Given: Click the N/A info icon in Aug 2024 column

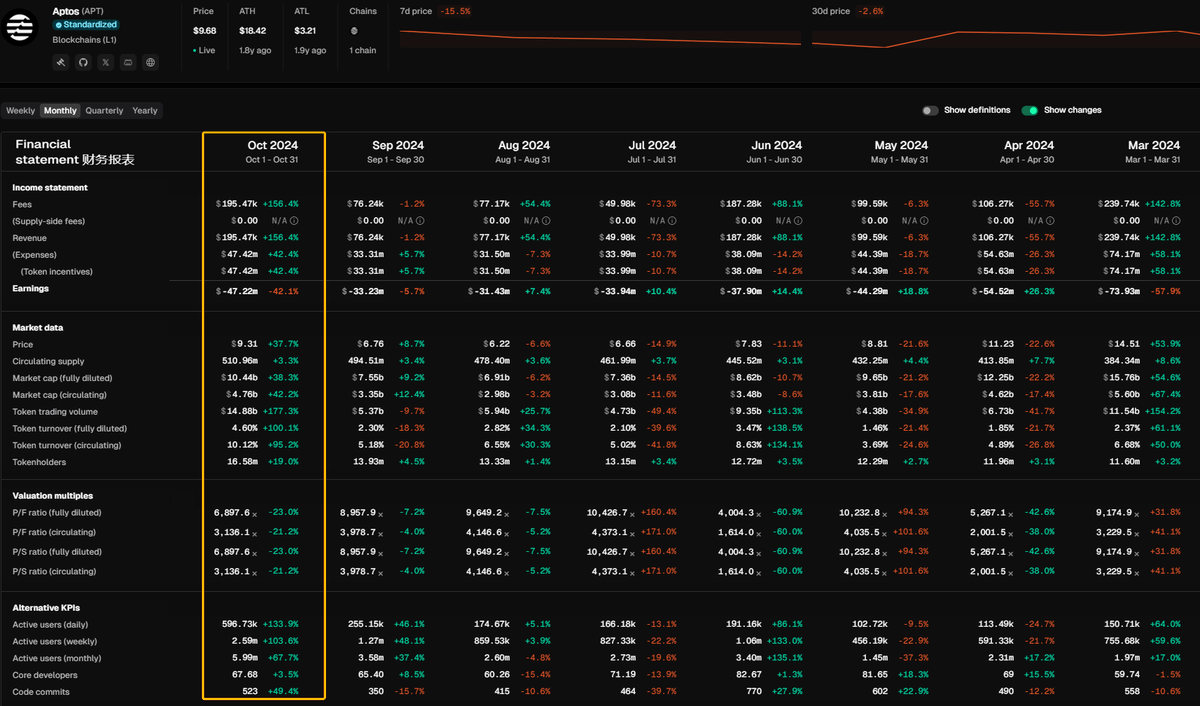Looking at the screenshot, I should pos(546,221).
